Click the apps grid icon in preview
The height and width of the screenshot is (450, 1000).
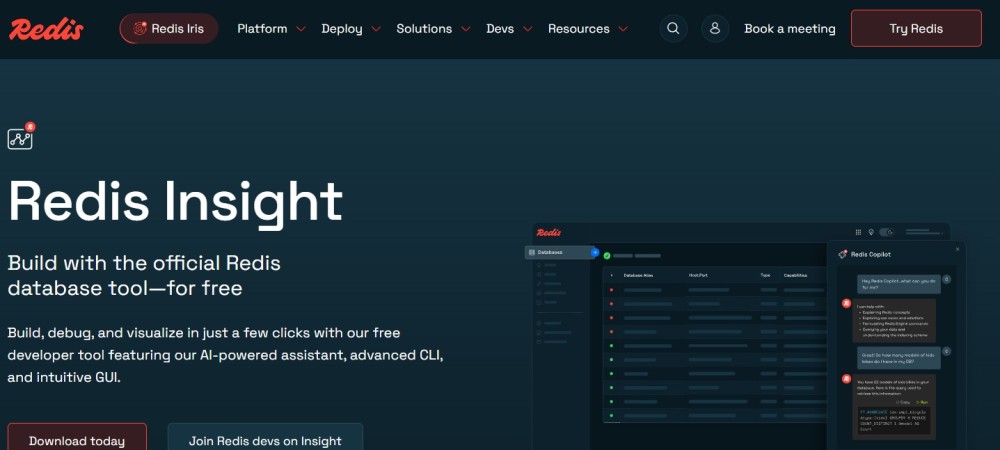tap(858, 232)
